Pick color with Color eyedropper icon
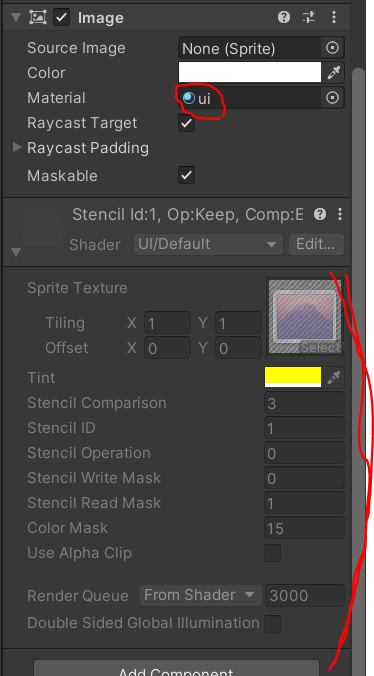This screenshot has height=676, width=374. (333, 72)
